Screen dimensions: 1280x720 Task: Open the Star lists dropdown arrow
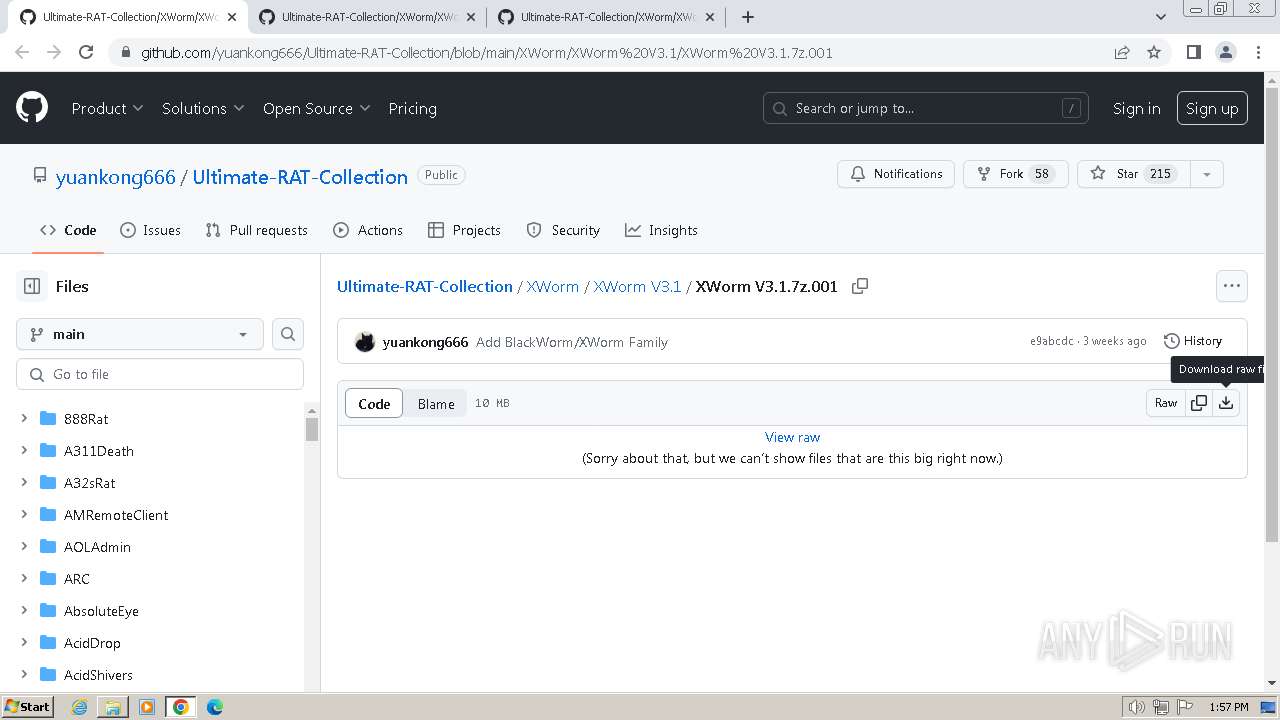[1207, 174]
